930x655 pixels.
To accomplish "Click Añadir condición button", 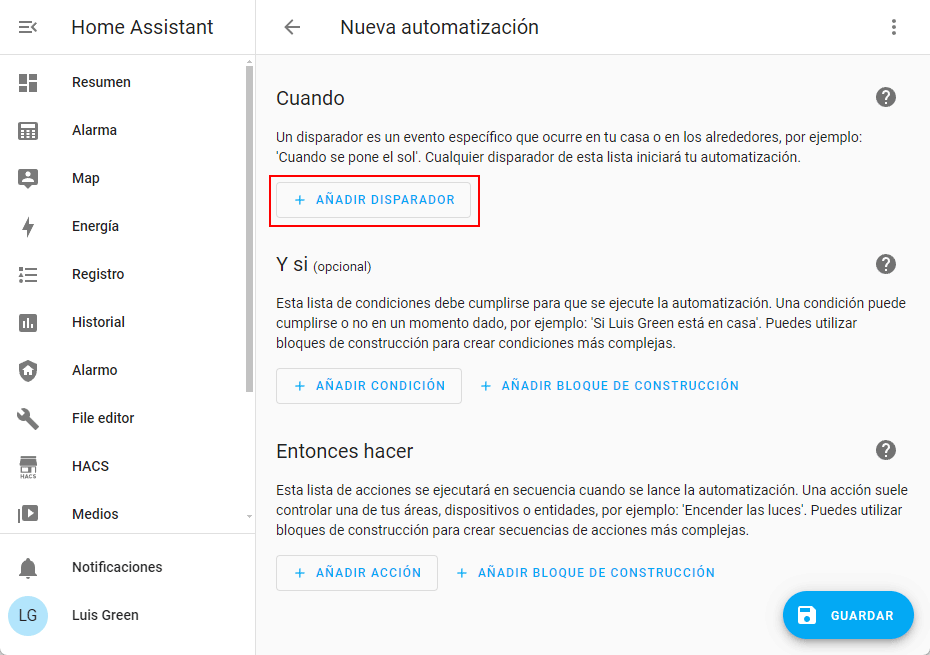I will [369, 385].
